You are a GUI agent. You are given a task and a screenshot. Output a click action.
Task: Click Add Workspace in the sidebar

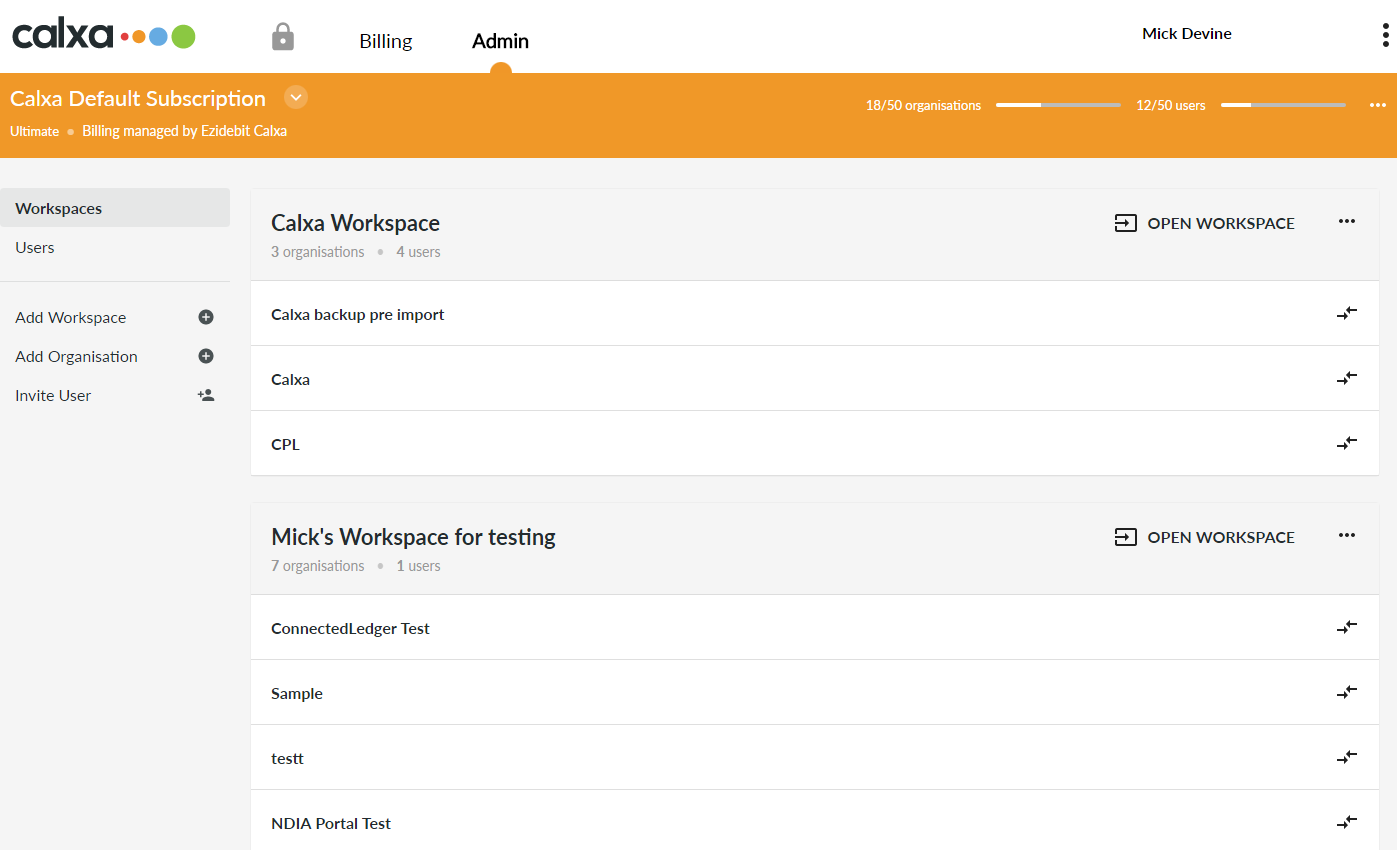[71, 317]
